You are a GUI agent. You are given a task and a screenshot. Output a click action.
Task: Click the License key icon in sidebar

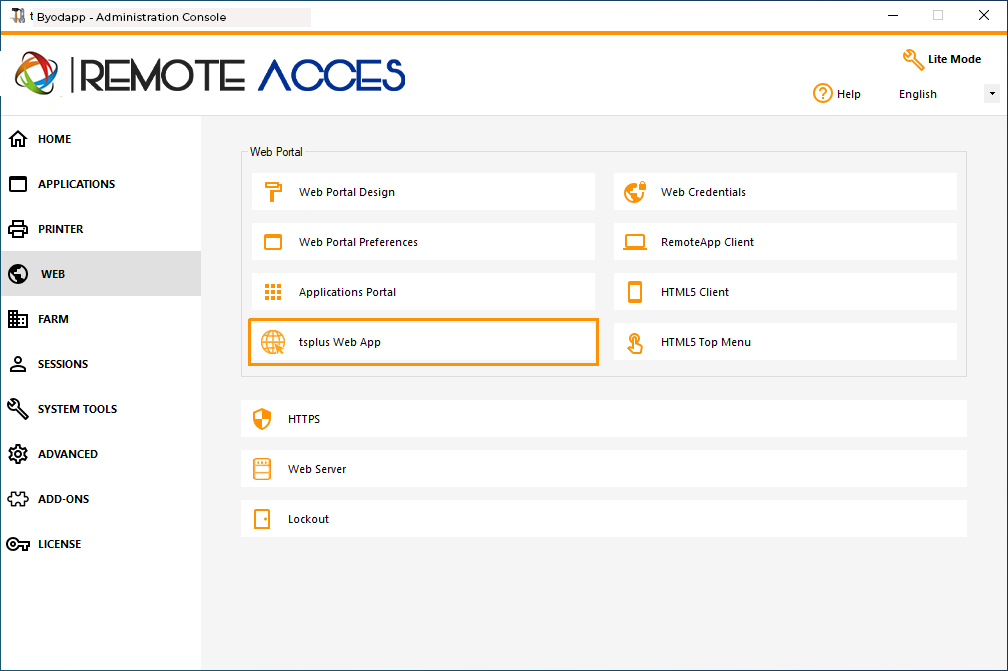18,544
